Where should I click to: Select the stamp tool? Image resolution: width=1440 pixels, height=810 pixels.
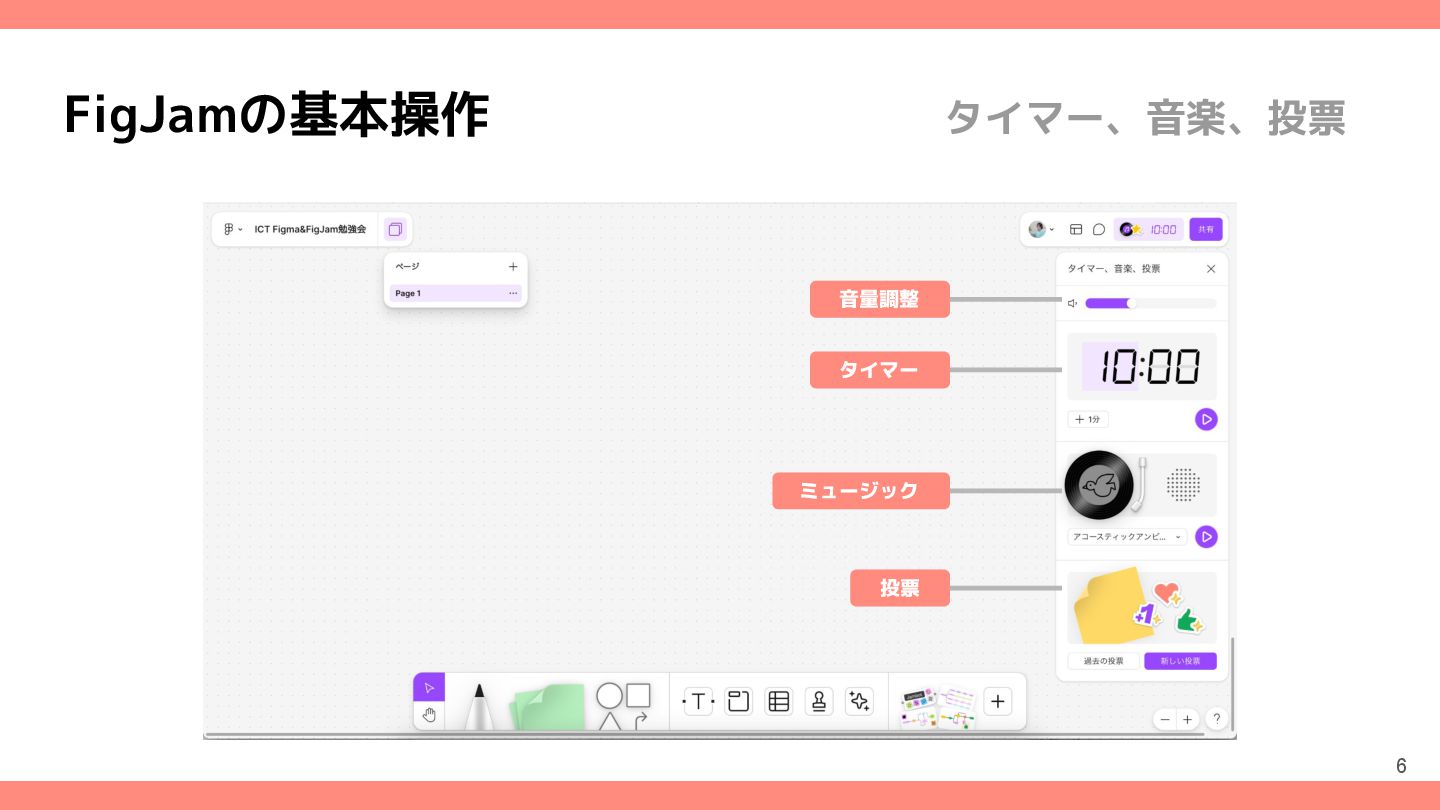pos(819,701)
